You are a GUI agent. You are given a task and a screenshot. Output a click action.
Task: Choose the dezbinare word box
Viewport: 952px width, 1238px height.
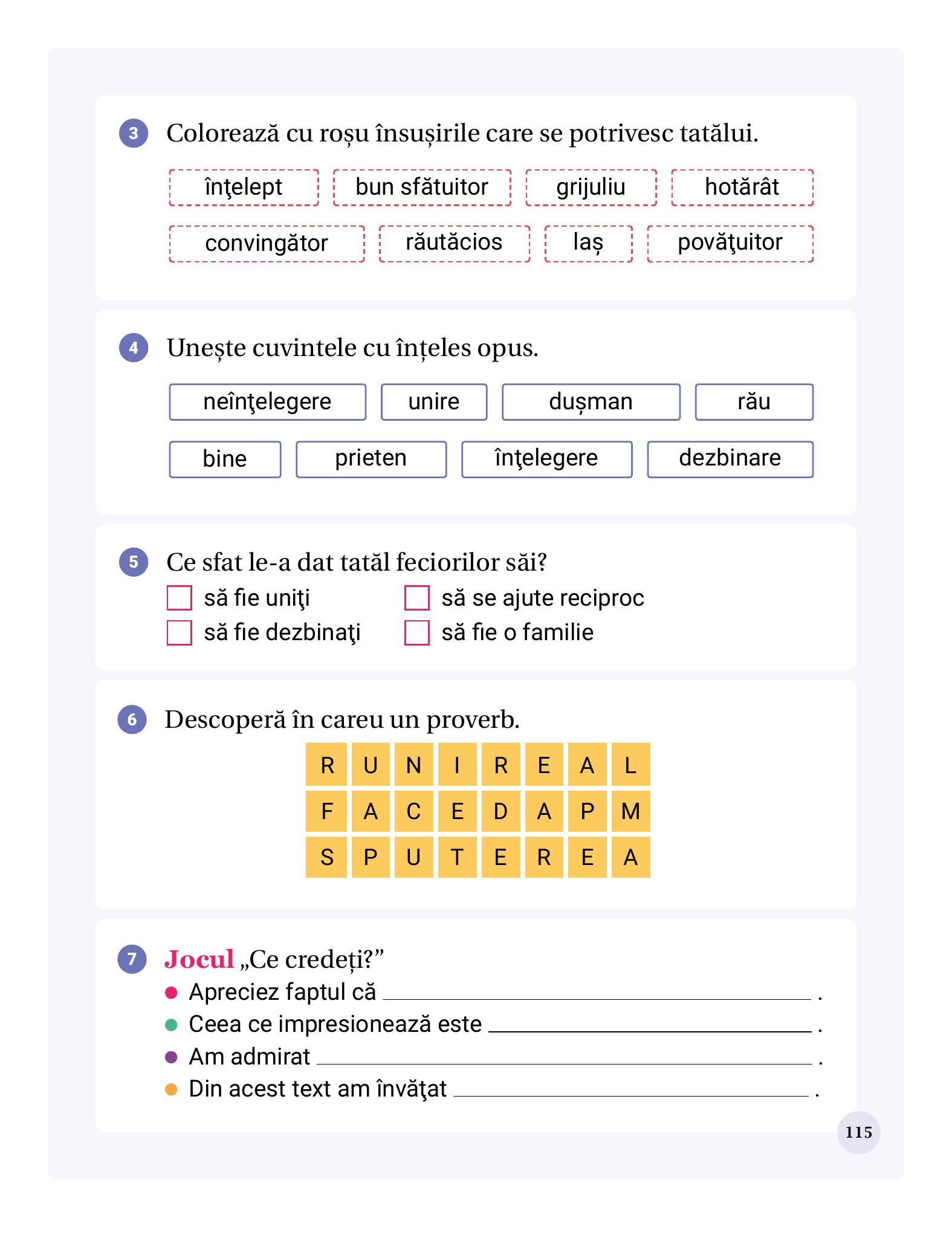coord(730,459)
